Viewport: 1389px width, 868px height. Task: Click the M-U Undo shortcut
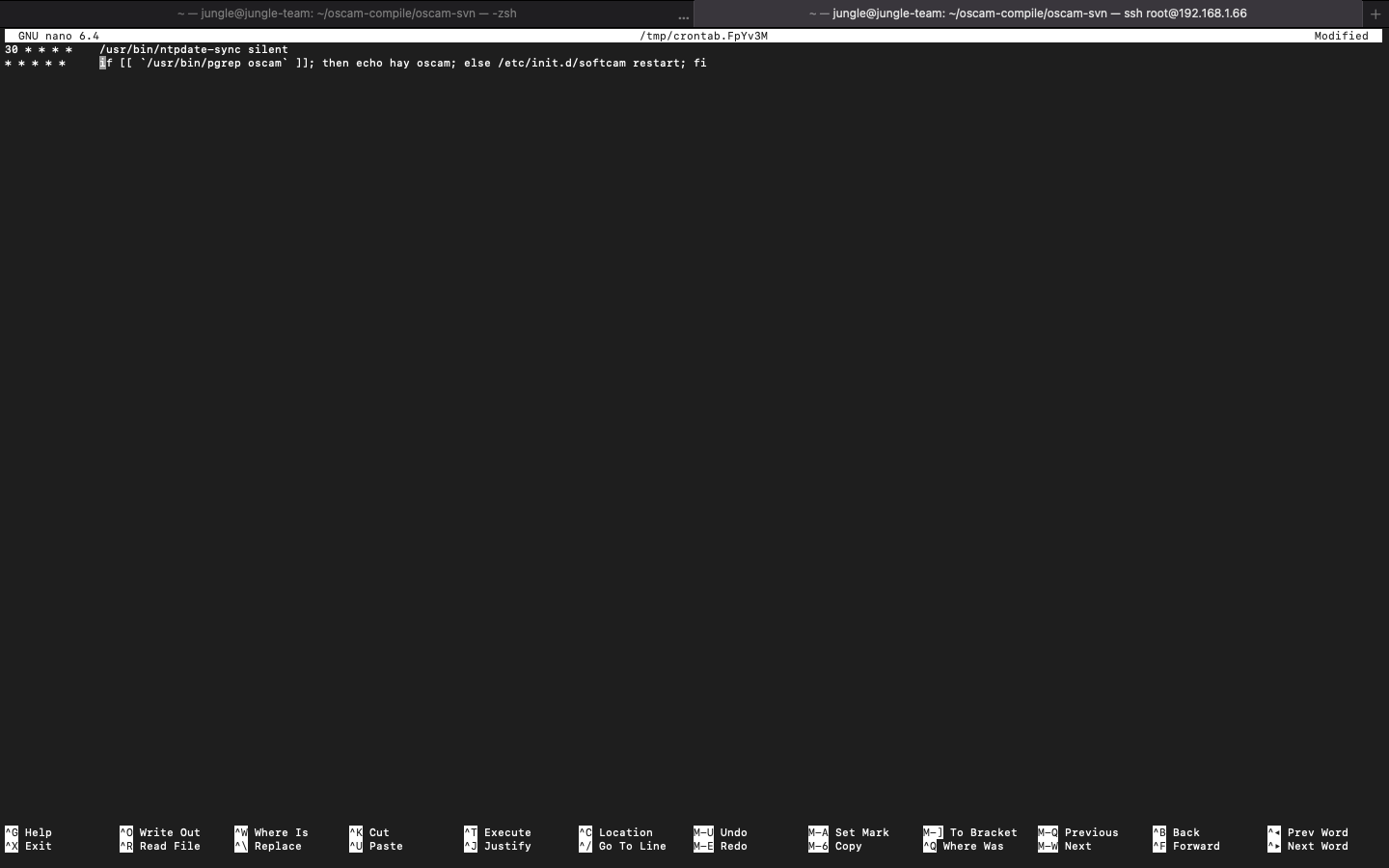(x=721, y=832)
